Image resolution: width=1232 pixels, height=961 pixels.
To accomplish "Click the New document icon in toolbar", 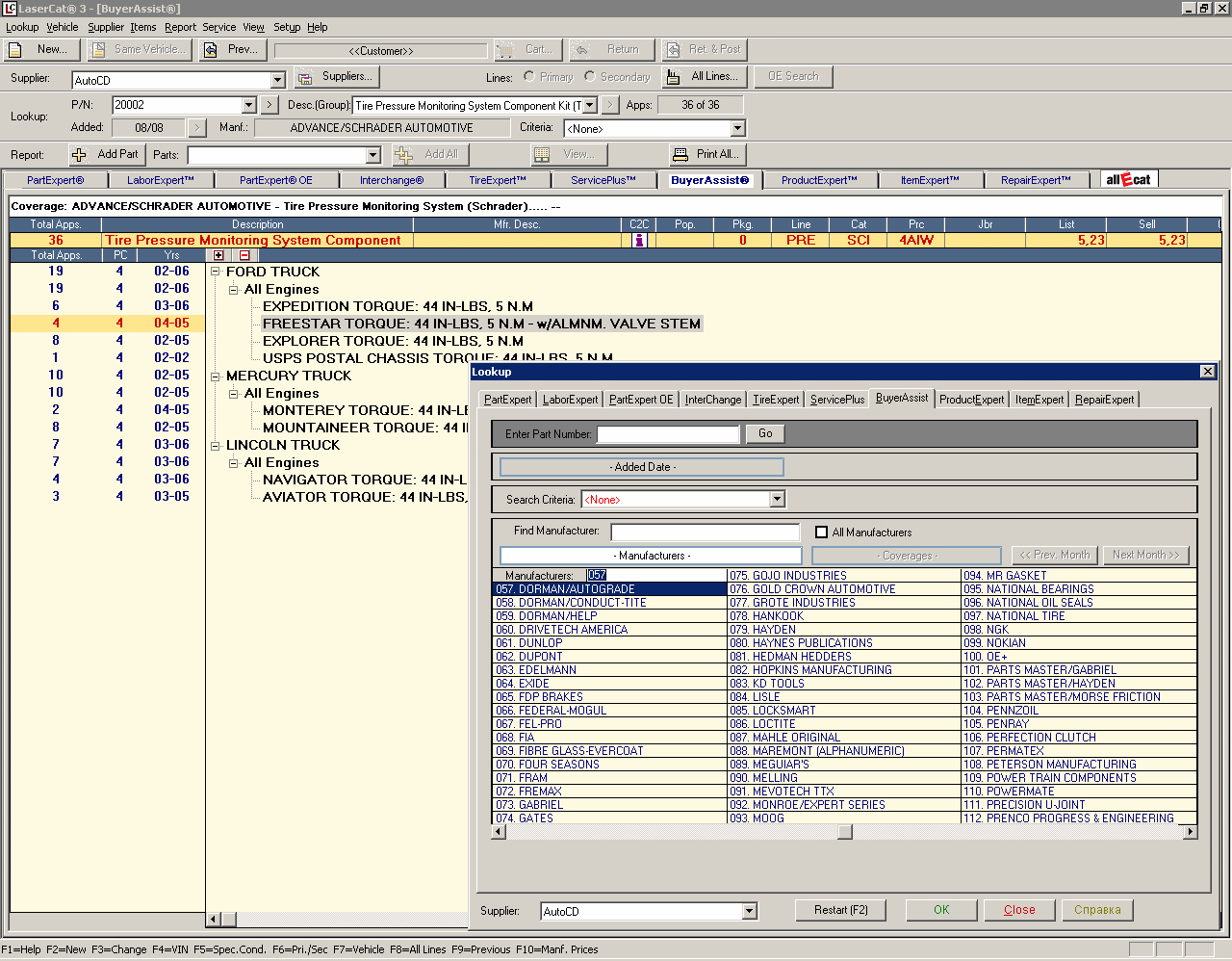I will point(15,49).
